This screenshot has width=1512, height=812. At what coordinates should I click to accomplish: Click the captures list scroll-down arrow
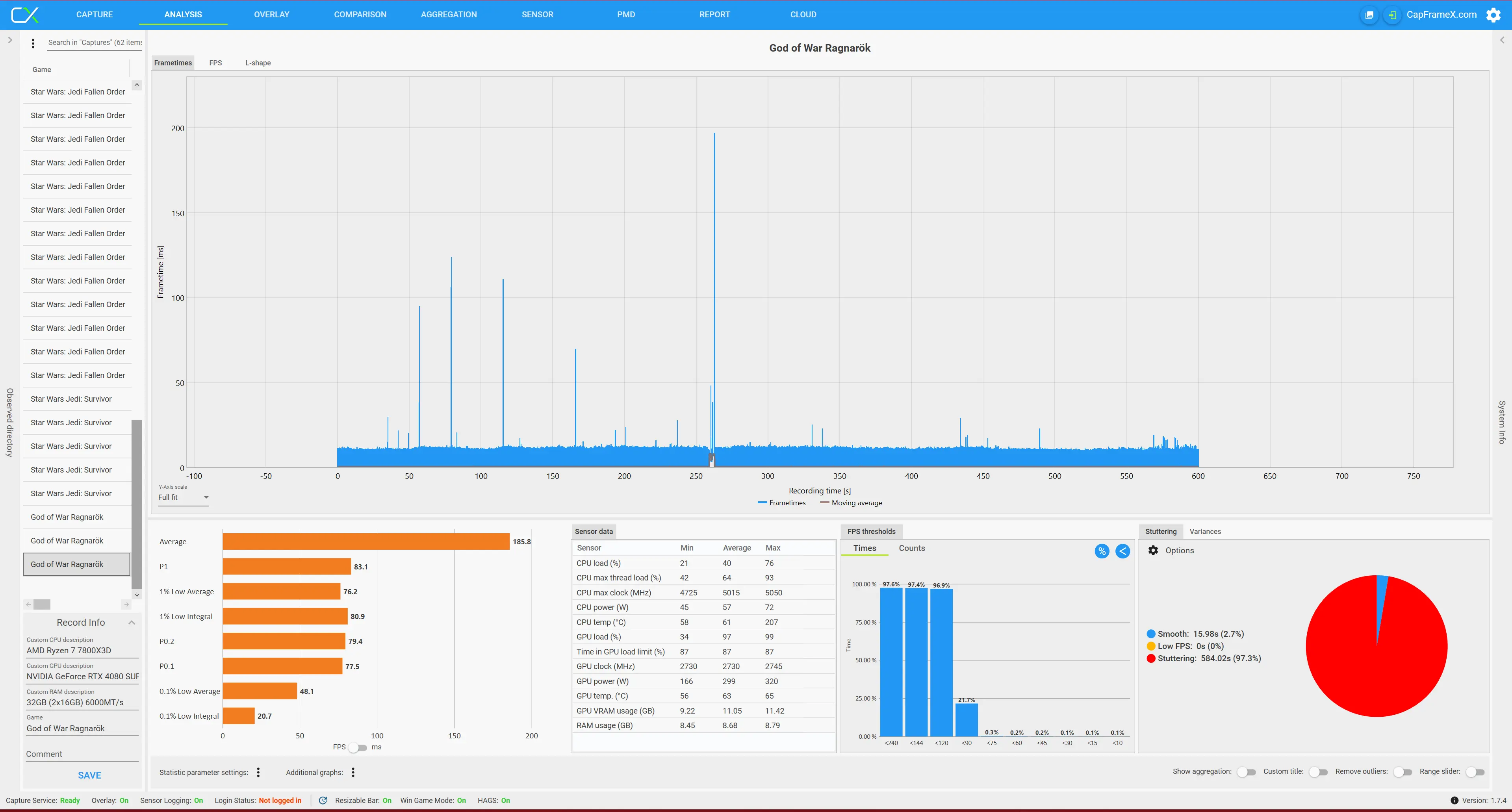coord(137,594)
